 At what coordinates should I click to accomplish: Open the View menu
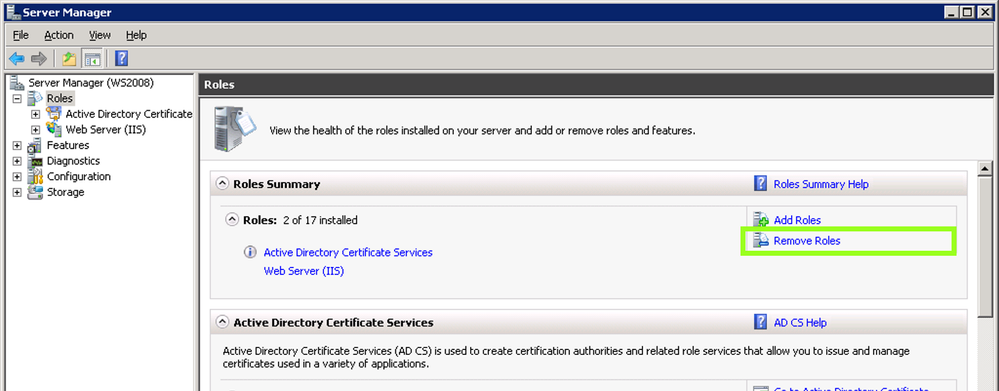100,35
